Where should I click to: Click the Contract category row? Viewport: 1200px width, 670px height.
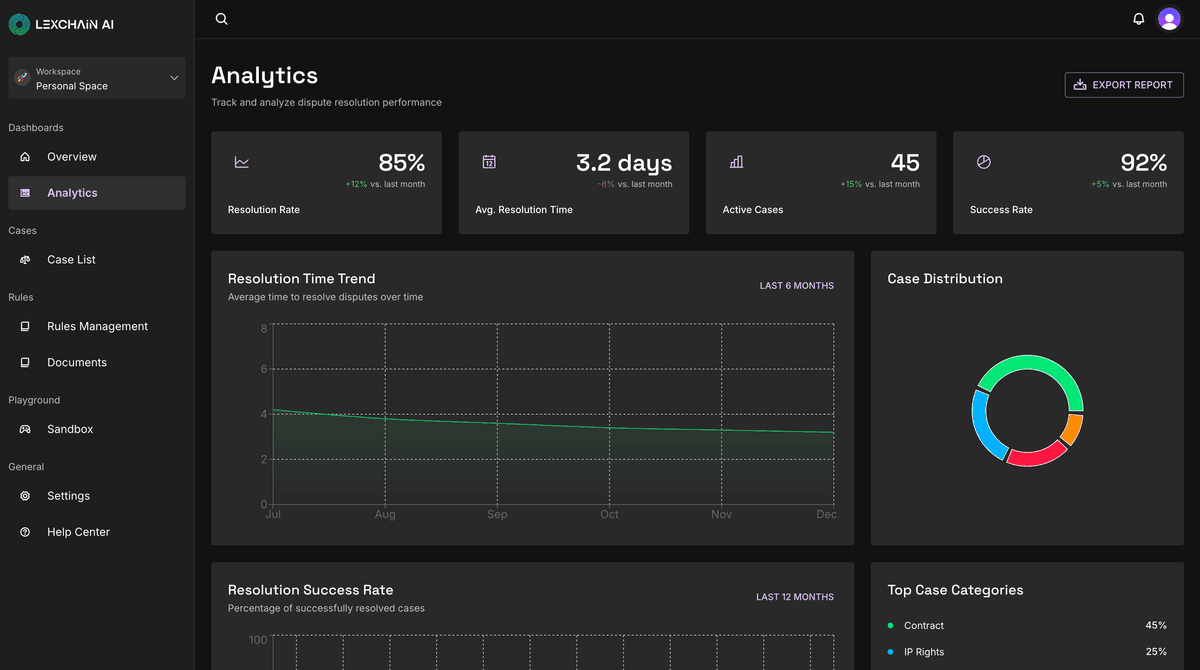pyautogui.click(x=1027, y=626)
